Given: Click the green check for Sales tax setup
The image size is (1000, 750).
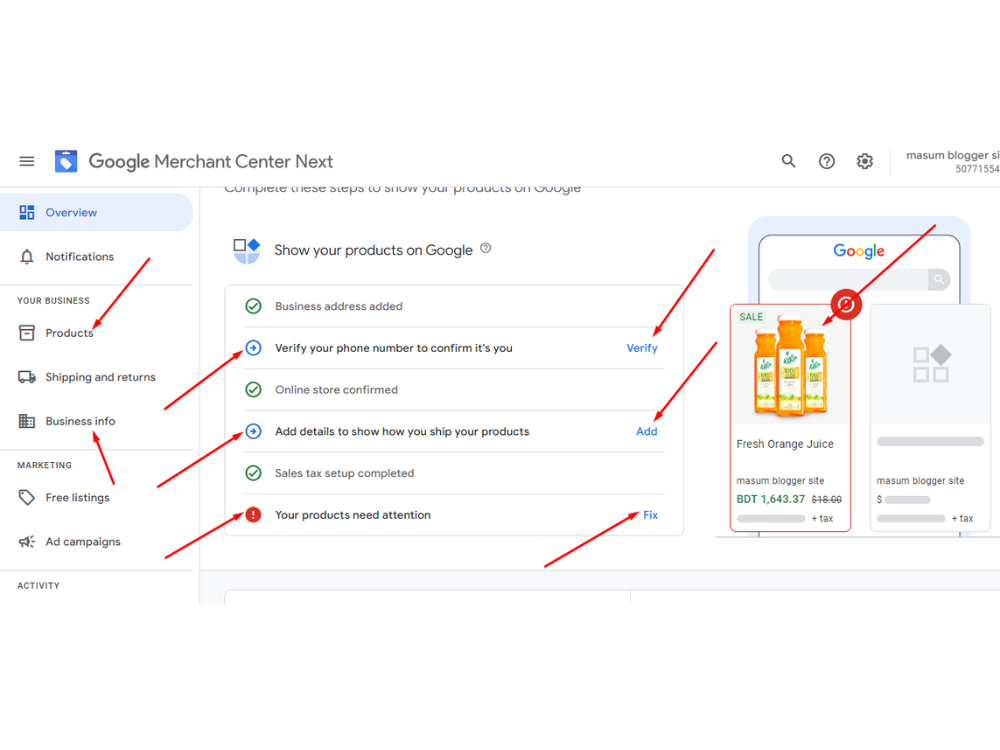Looking at the screenshot, I should [253, 473].
